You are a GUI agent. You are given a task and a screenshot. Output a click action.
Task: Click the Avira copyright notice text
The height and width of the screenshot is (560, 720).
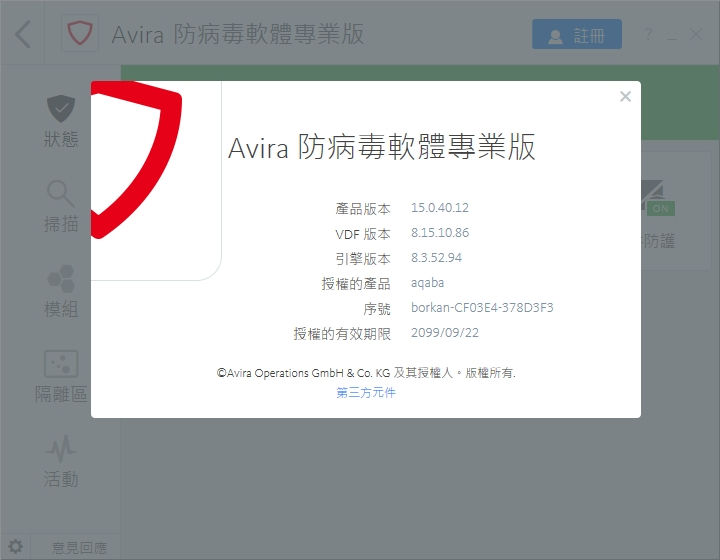point(366,372)
